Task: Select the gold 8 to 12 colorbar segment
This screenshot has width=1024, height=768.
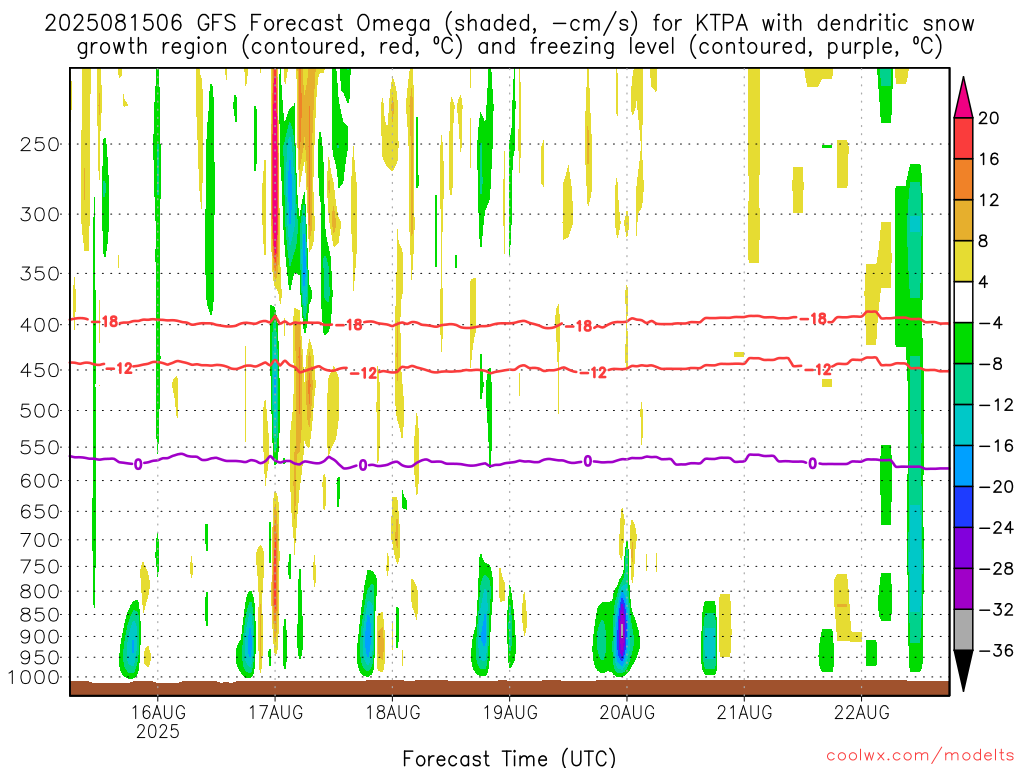Action: click(x=963, y=221)
